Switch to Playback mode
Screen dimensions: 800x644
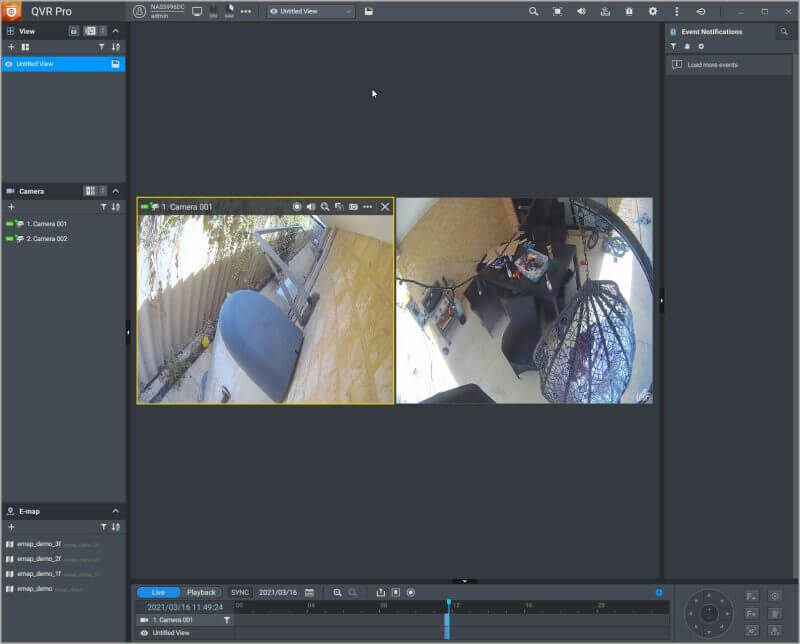click(x=201, y=592)
